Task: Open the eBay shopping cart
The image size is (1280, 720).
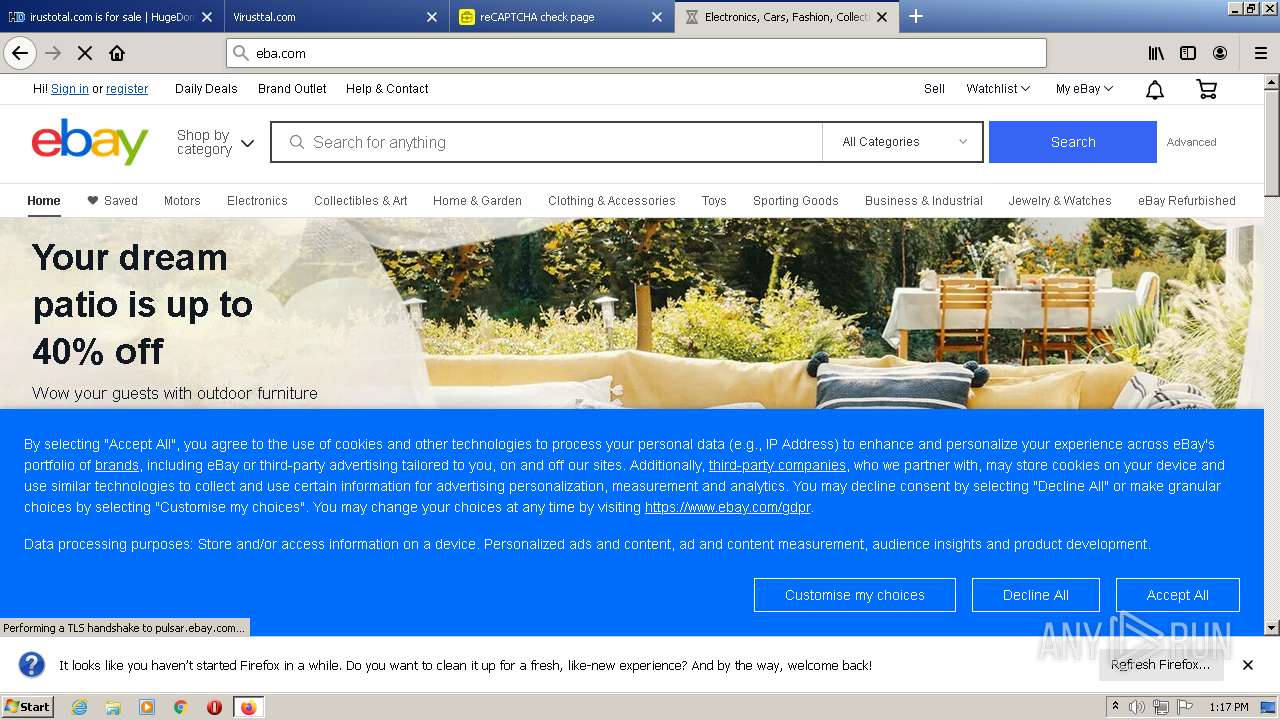Action: tap(1207, 89)
